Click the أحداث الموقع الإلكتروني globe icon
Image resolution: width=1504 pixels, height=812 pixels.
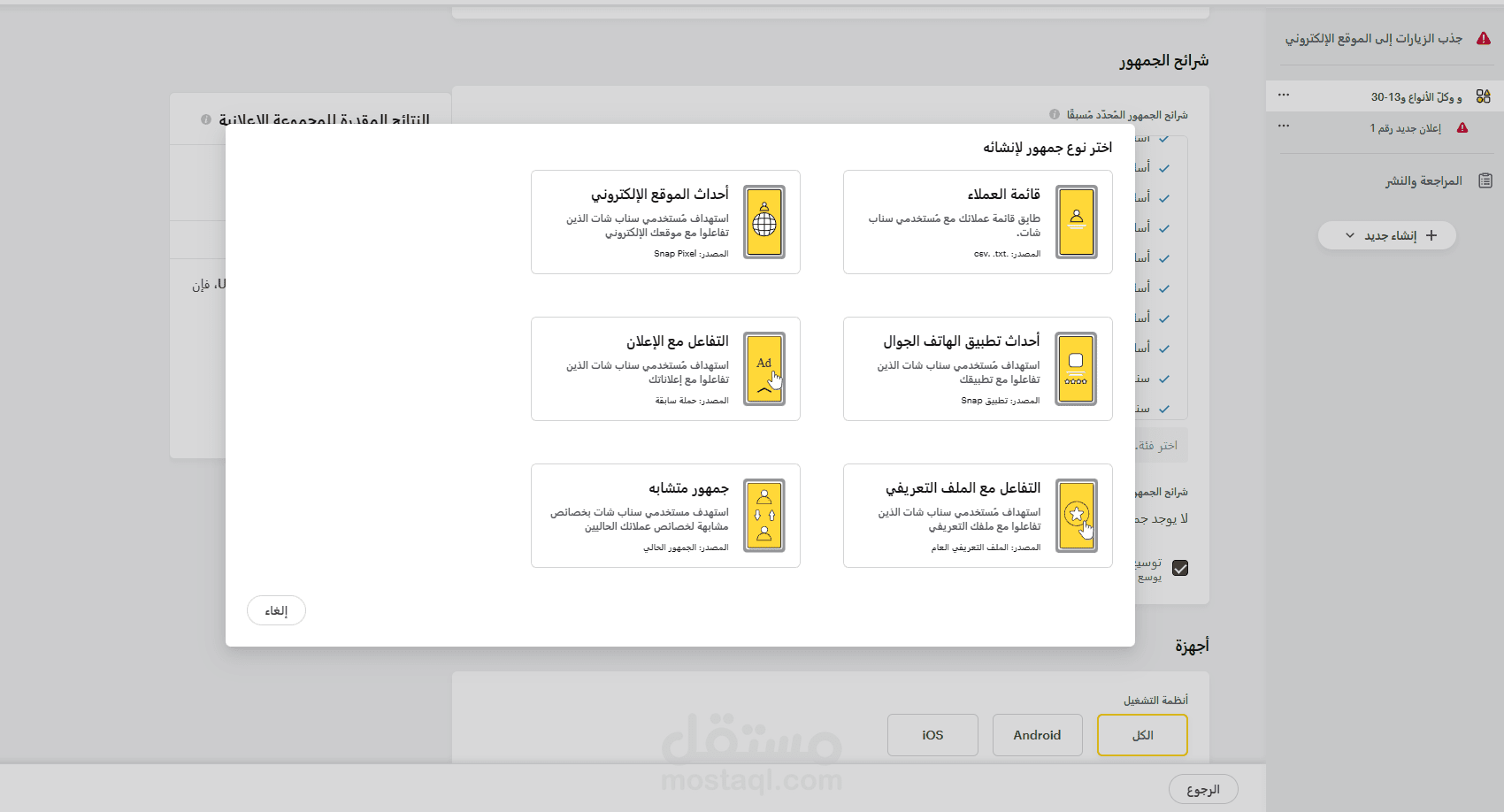click(x=764, y=222)
